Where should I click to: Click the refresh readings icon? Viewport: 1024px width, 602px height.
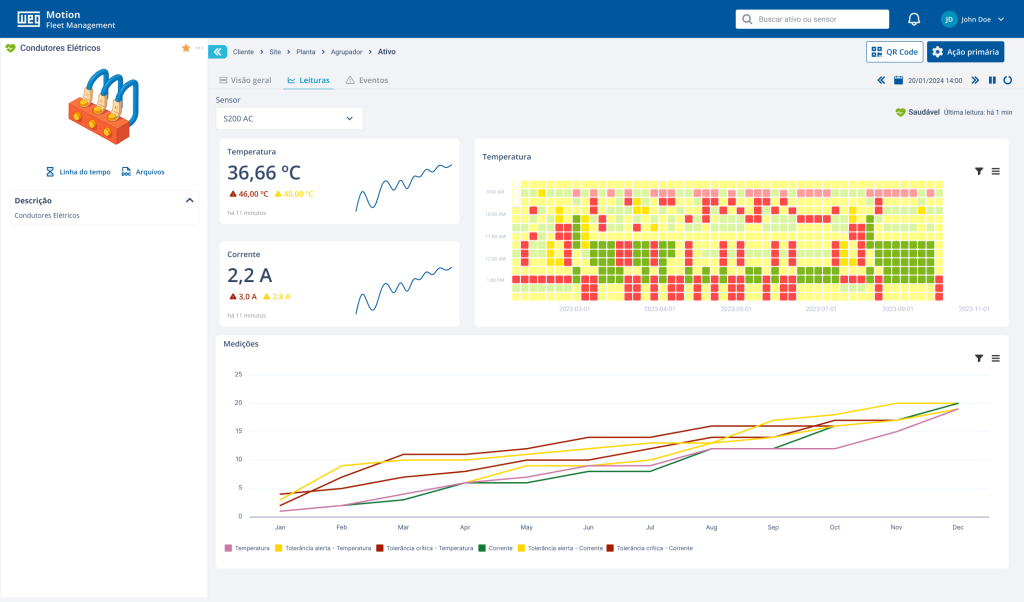1007,80
